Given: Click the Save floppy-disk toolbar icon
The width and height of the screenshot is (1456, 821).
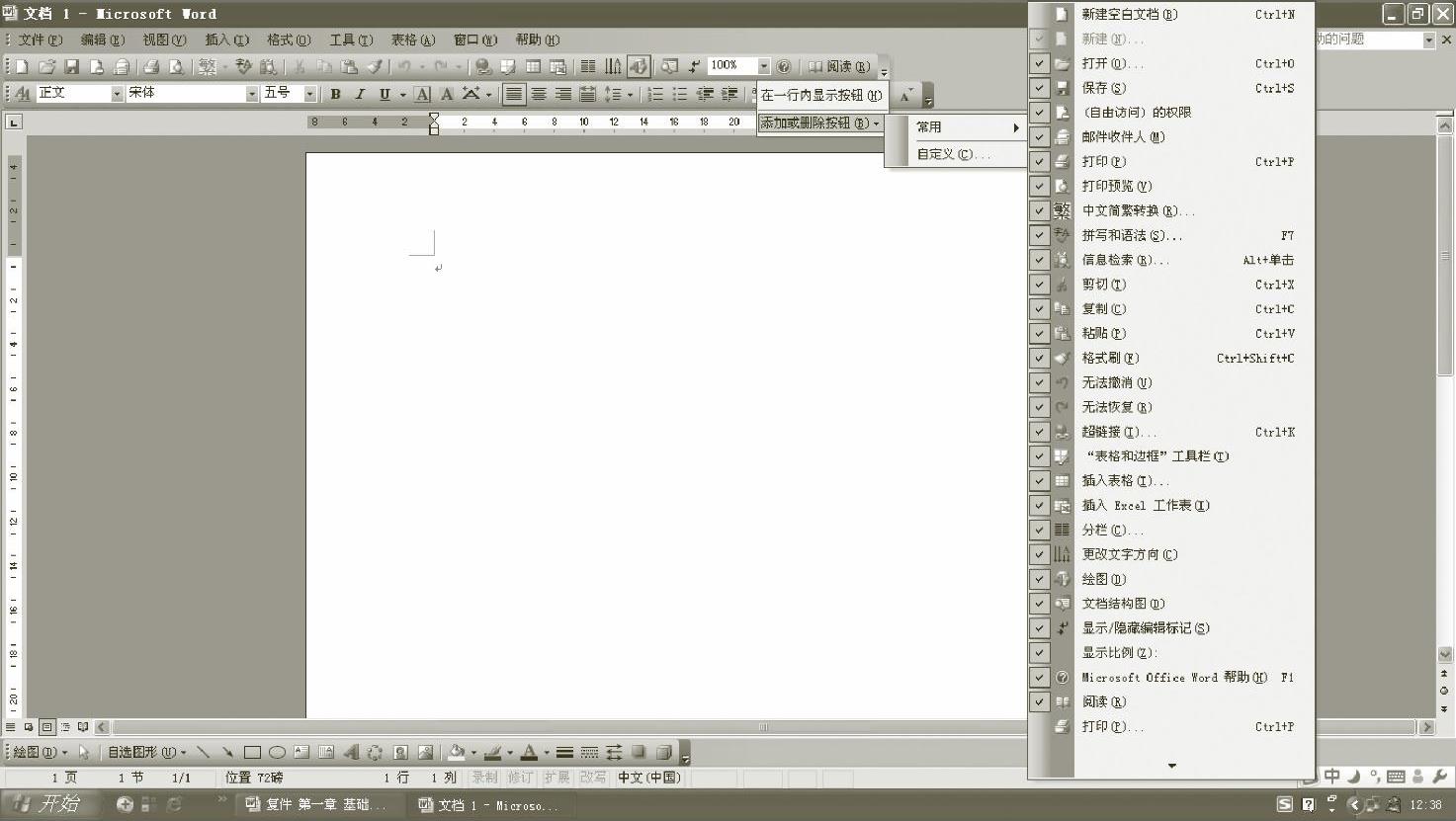Looking at the screenshot, I should (71, 66).
